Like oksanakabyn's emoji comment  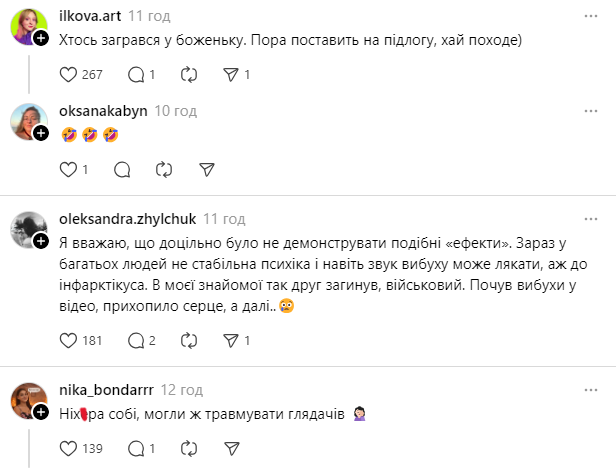(69, 169)
